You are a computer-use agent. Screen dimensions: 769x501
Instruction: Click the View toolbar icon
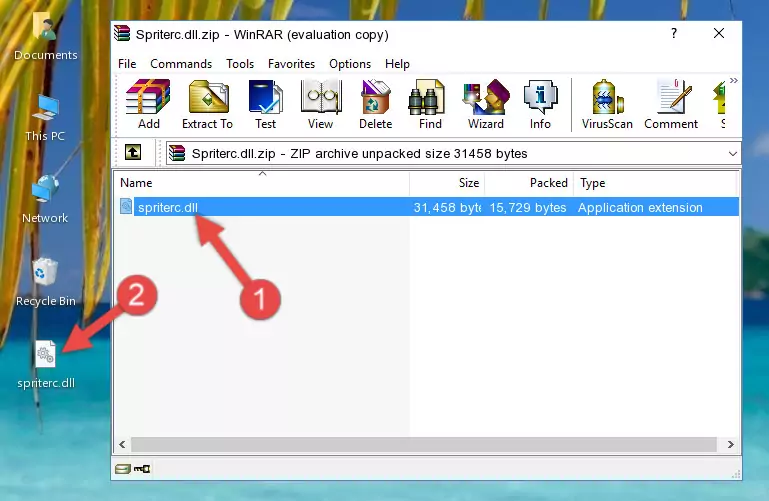[x=321, y=104]
